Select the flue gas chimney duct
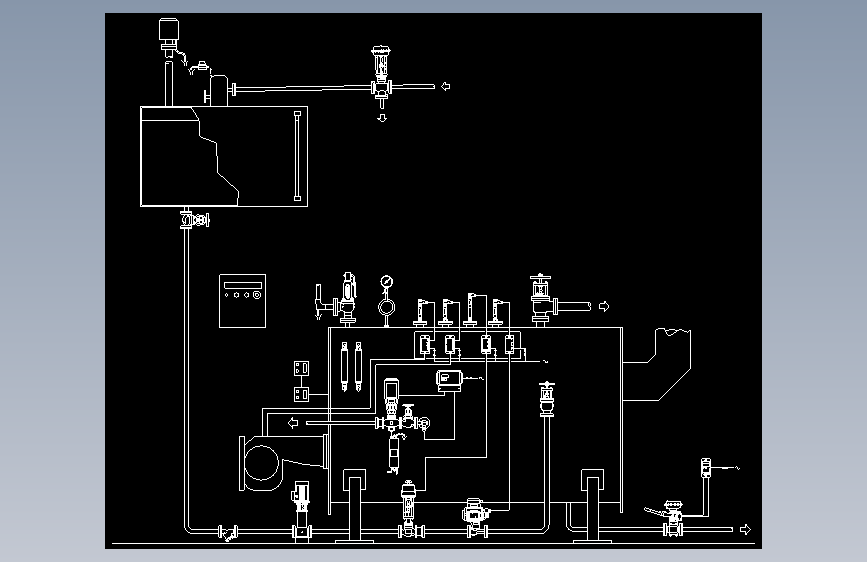Image resolution: width=867 pixels, height=562 pixels. [x=657, y=364]
